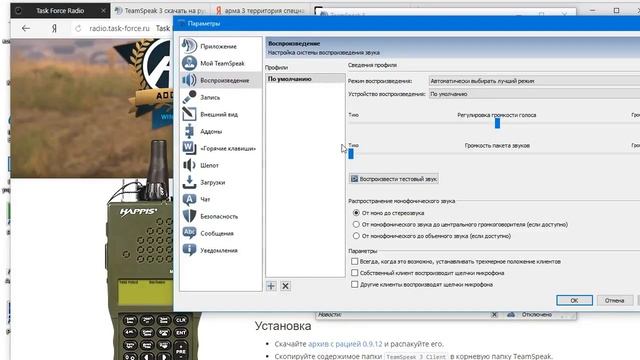This screenshot has height=360, width=640.
Task: Switch to the Task Force Radio tab
Action: coord(60,11)
